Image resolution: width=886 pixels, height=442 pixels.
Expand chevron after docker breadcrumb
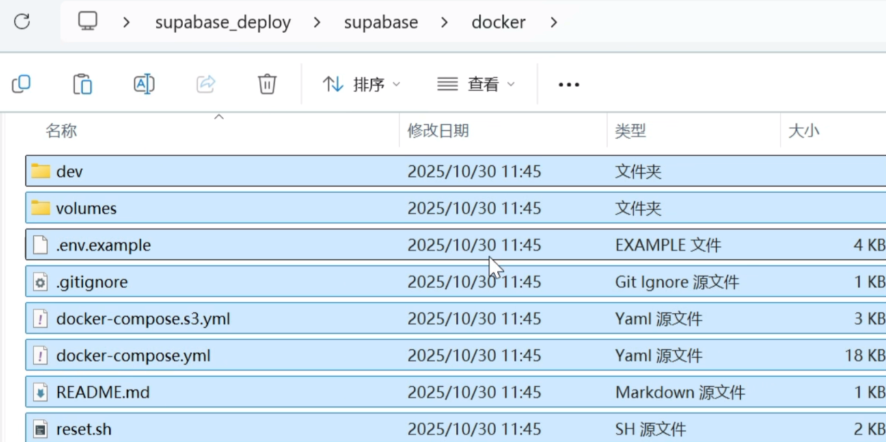pos(554,22)
